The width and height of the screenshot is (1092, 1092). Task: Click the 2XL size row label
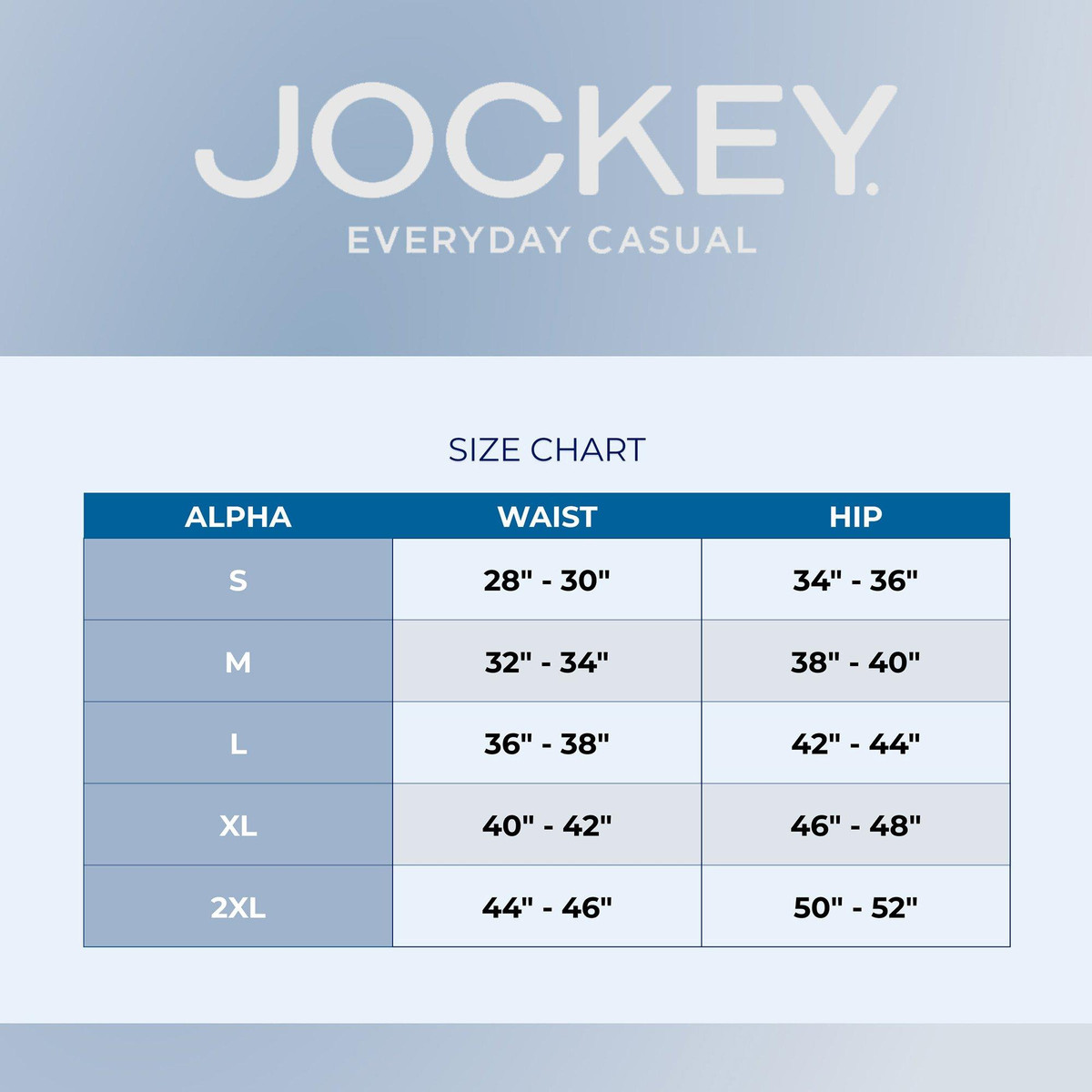(x=238, y=907)
